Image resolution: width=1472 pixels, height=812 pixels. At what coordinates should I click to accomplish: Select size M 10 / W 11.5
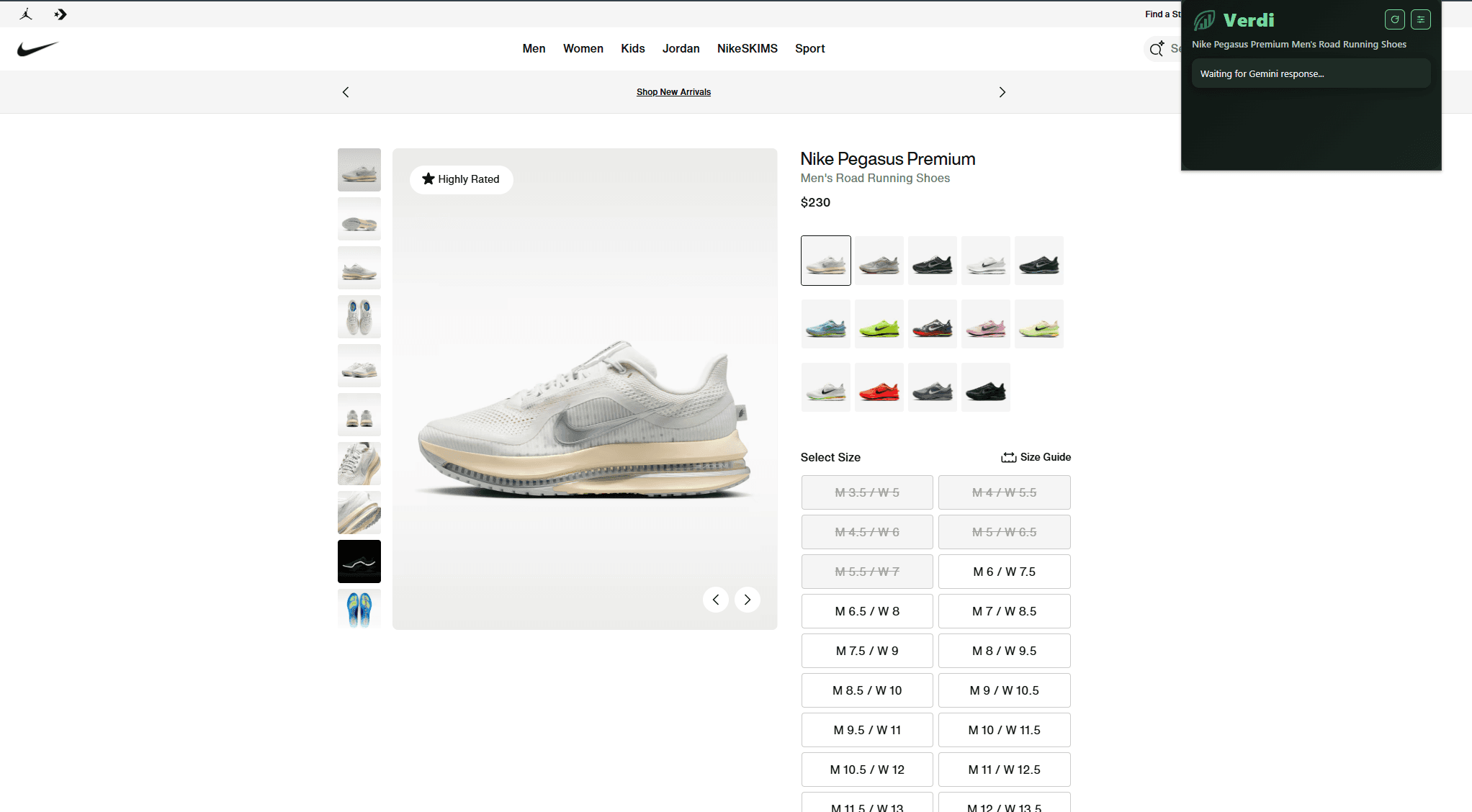point(1005,730)
